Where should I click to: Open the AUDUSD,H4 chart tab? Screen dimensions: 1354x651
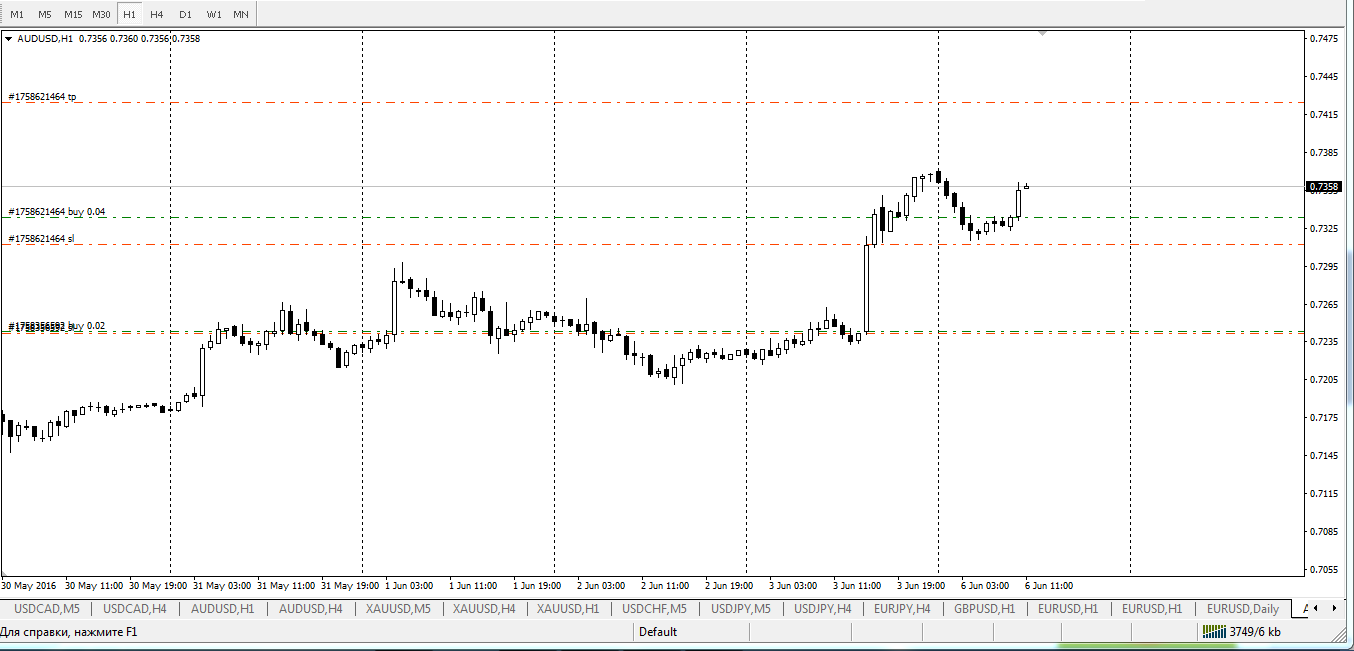pyautogui.click(x=311, y=608)
